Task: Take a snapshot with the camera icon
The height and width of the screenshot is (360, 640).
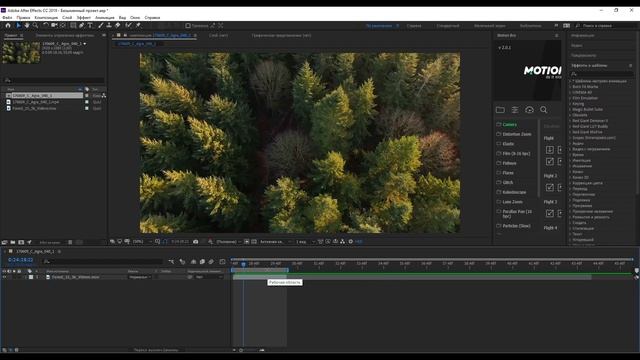Action: (196, 242)
